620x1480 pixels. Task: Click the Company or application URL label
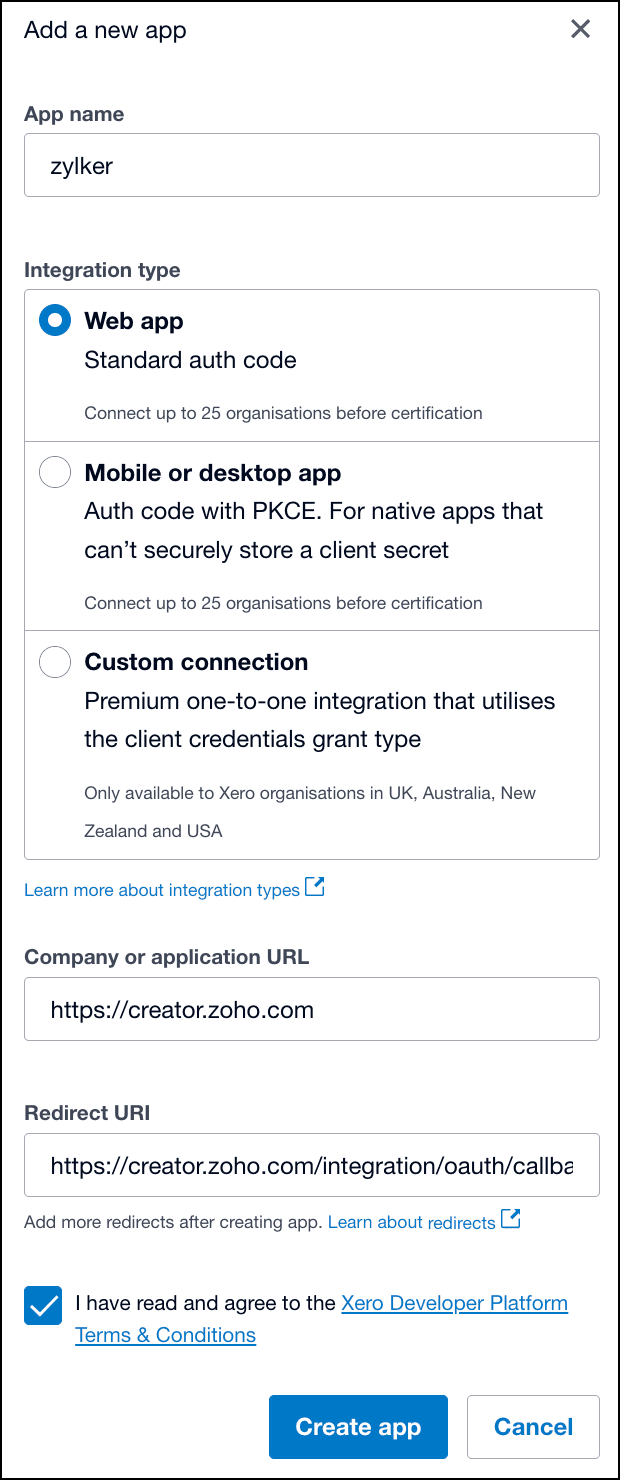point(166,957)
